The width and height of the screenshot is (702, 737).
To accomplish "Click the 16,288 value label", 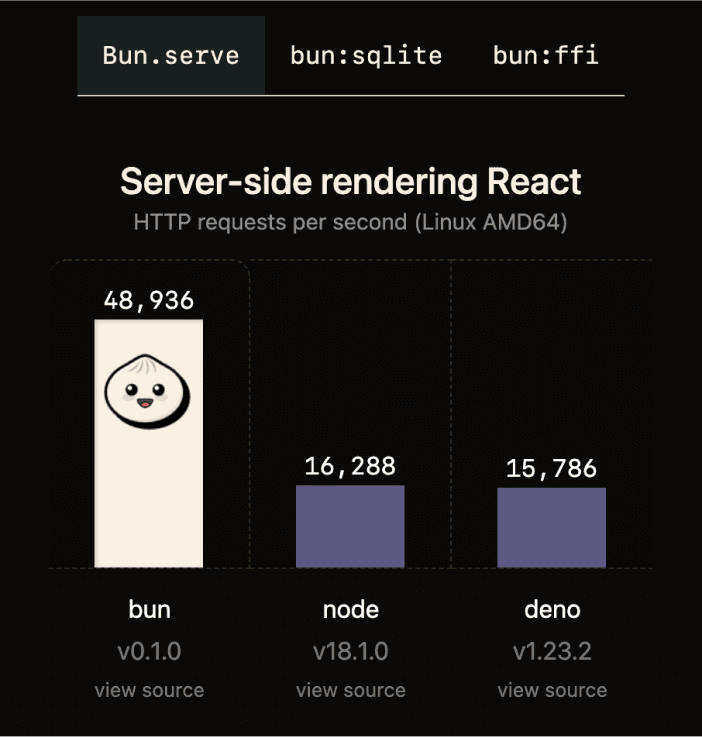I will pyautogui.click(x=350, y=466).
